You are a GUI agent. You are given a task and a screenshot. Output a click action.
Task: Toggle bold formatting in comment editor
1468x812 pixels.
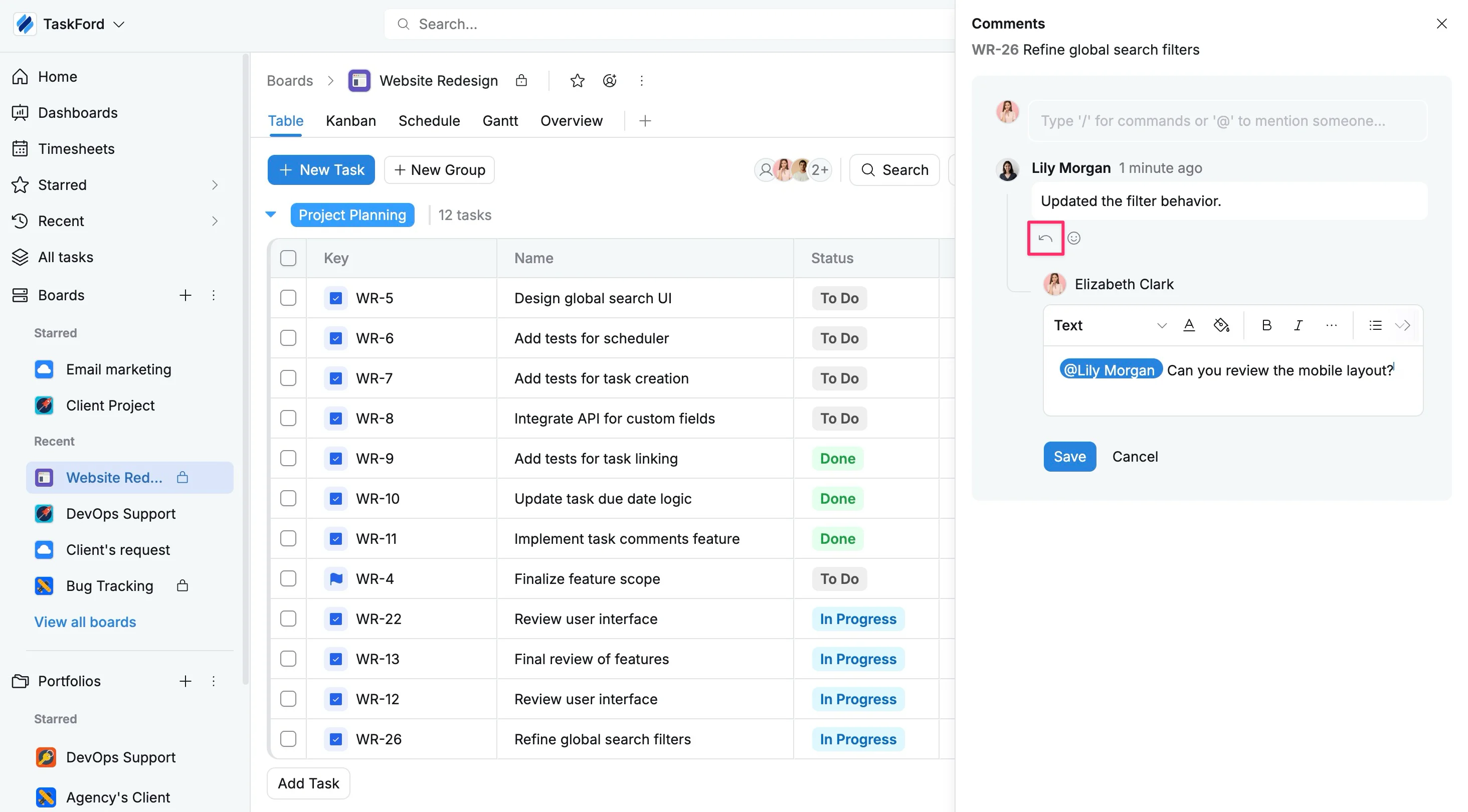[x=1266, y=325]
